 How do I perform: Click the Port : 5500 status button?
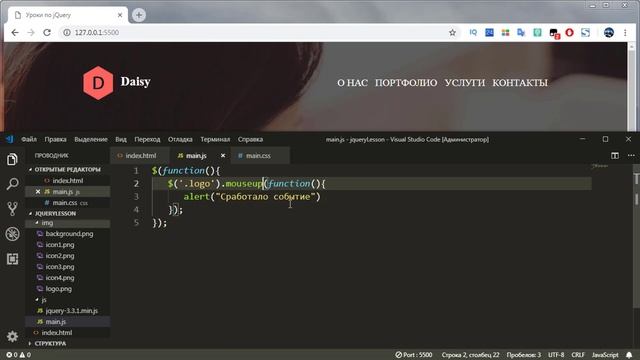[x=414, y=355]
